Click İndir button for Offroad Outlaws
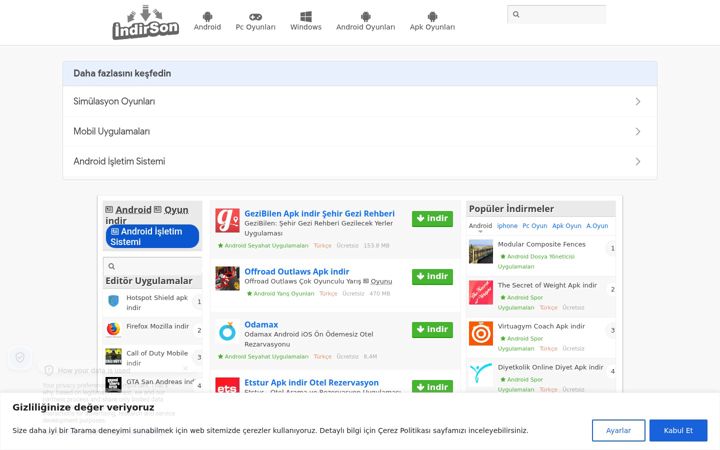This screenshot has width=720, height=450. [432, 277]
